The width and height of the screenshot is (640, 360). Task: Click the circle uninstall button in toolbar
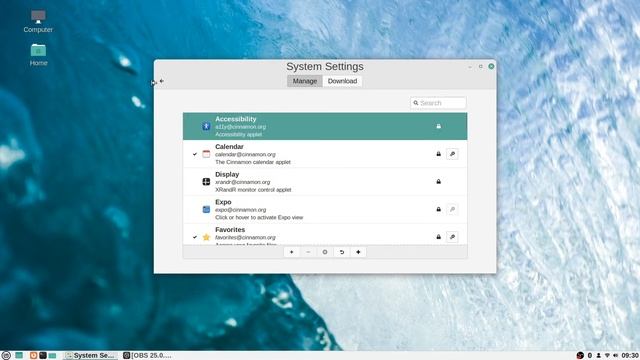325,252
